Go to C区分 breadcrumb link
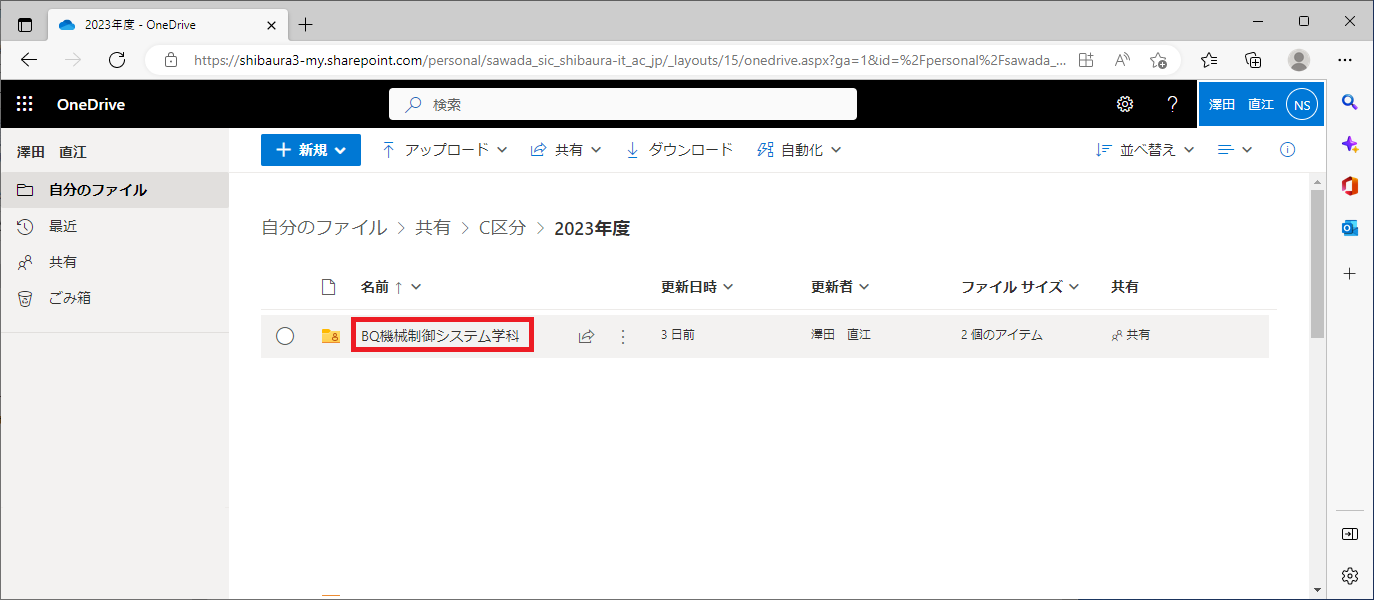This screenshot has width=1374, height=600. [x=502, y=228]
